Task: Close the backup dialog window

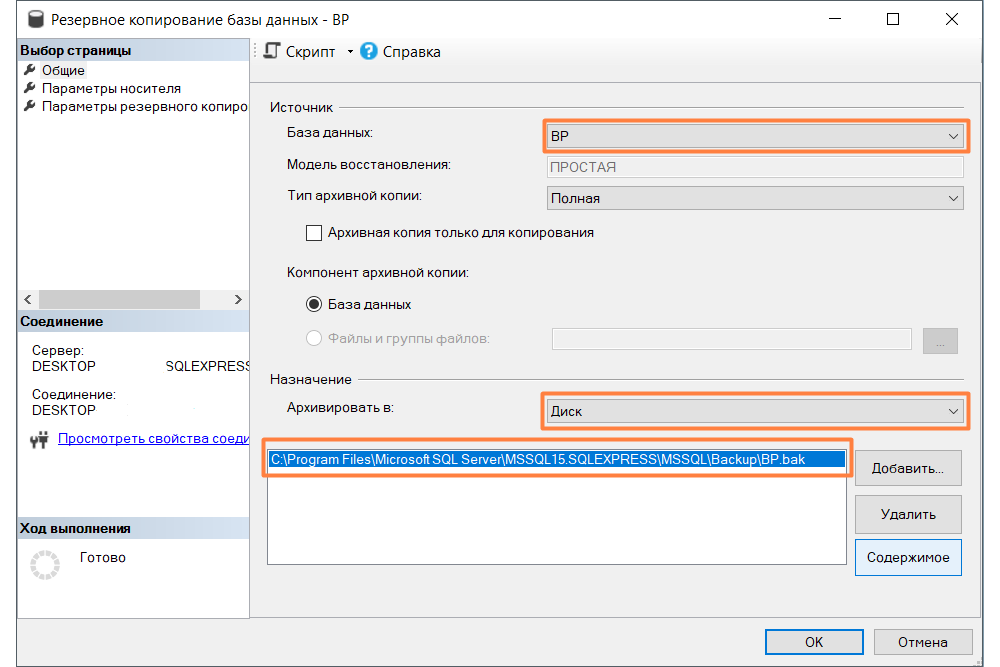Action: (952, 19)
